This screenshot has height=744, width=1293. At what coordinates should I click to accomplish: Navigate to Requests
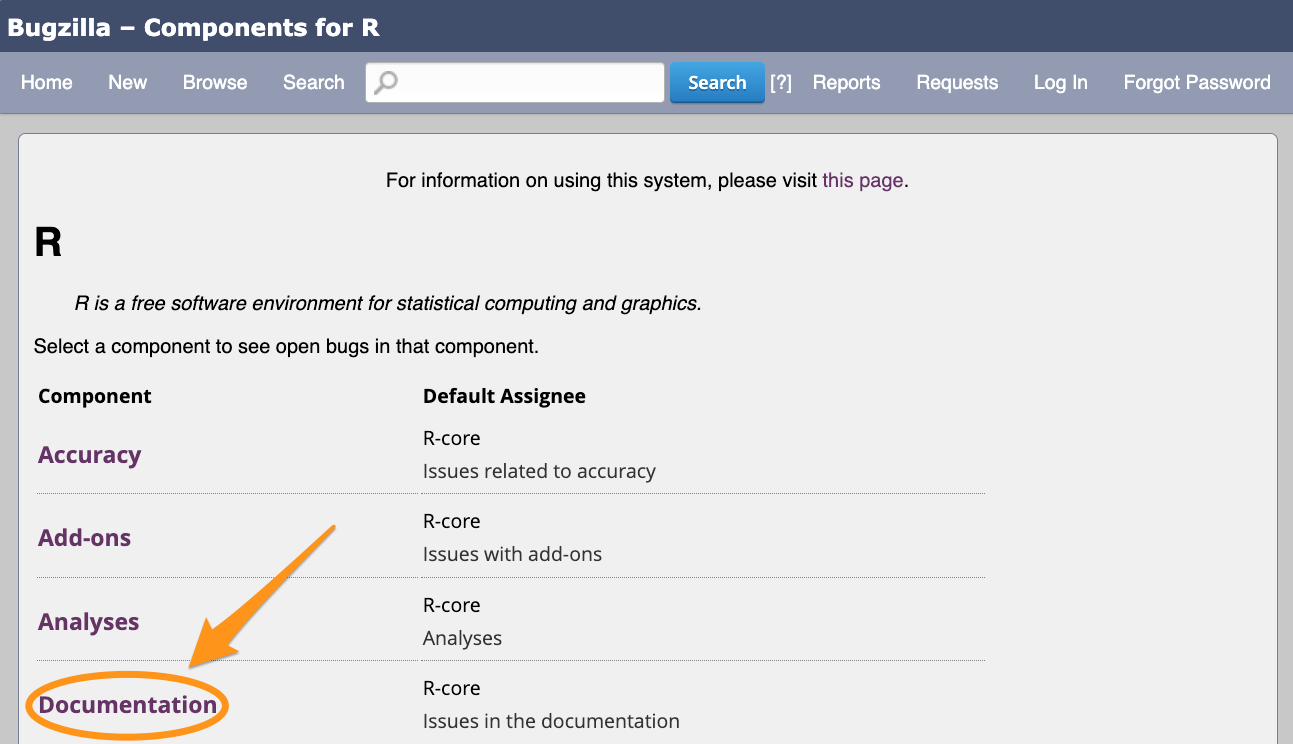coord(957,83)
